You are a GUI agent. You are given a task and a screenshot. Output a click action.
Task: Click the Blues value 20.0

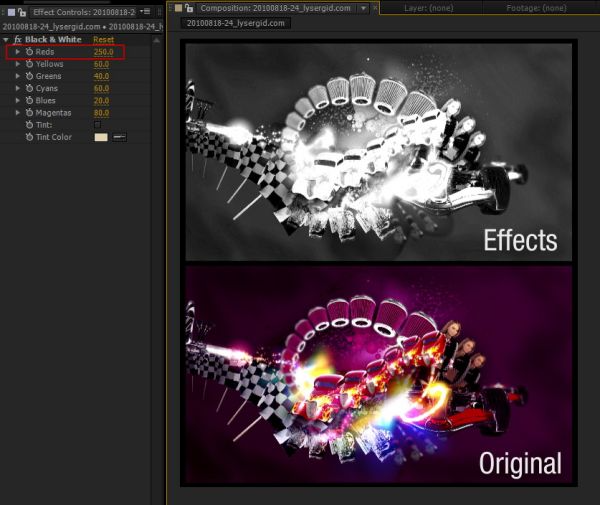(101, 101)
